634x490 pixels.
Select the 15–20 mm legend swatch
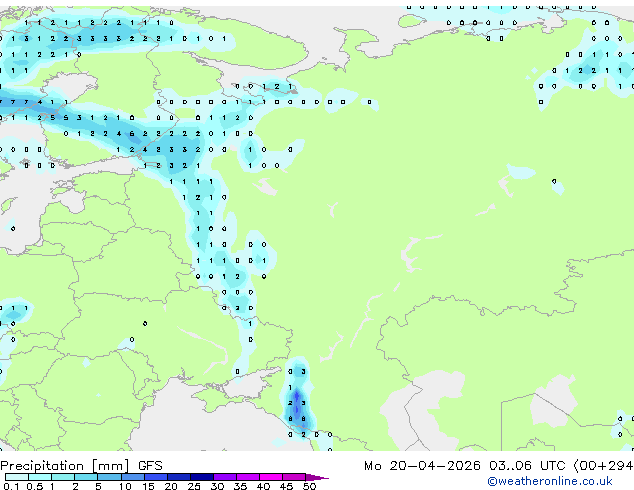point(156,477)
